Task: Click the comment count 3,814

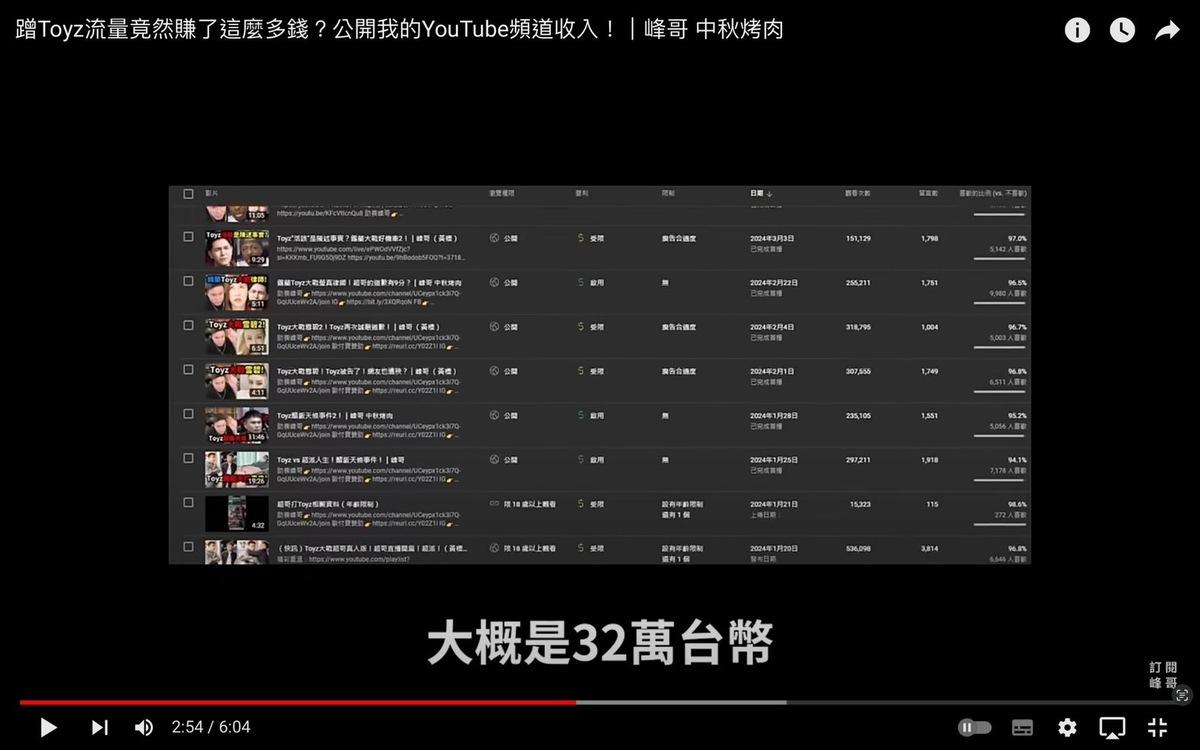Action: [930, 548]
